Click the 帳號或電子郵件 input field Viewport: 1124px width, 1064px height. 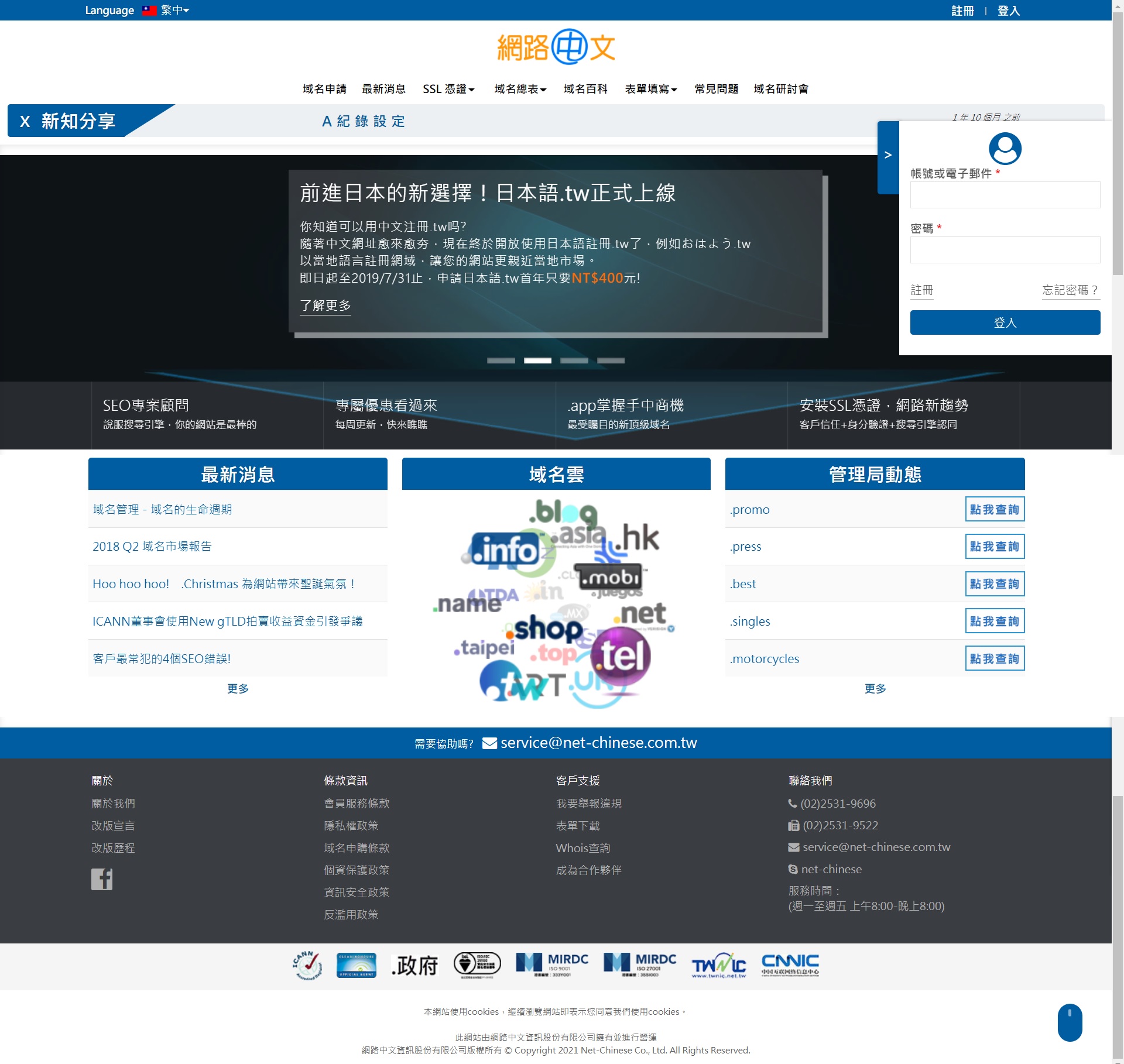pos(1005,195)
